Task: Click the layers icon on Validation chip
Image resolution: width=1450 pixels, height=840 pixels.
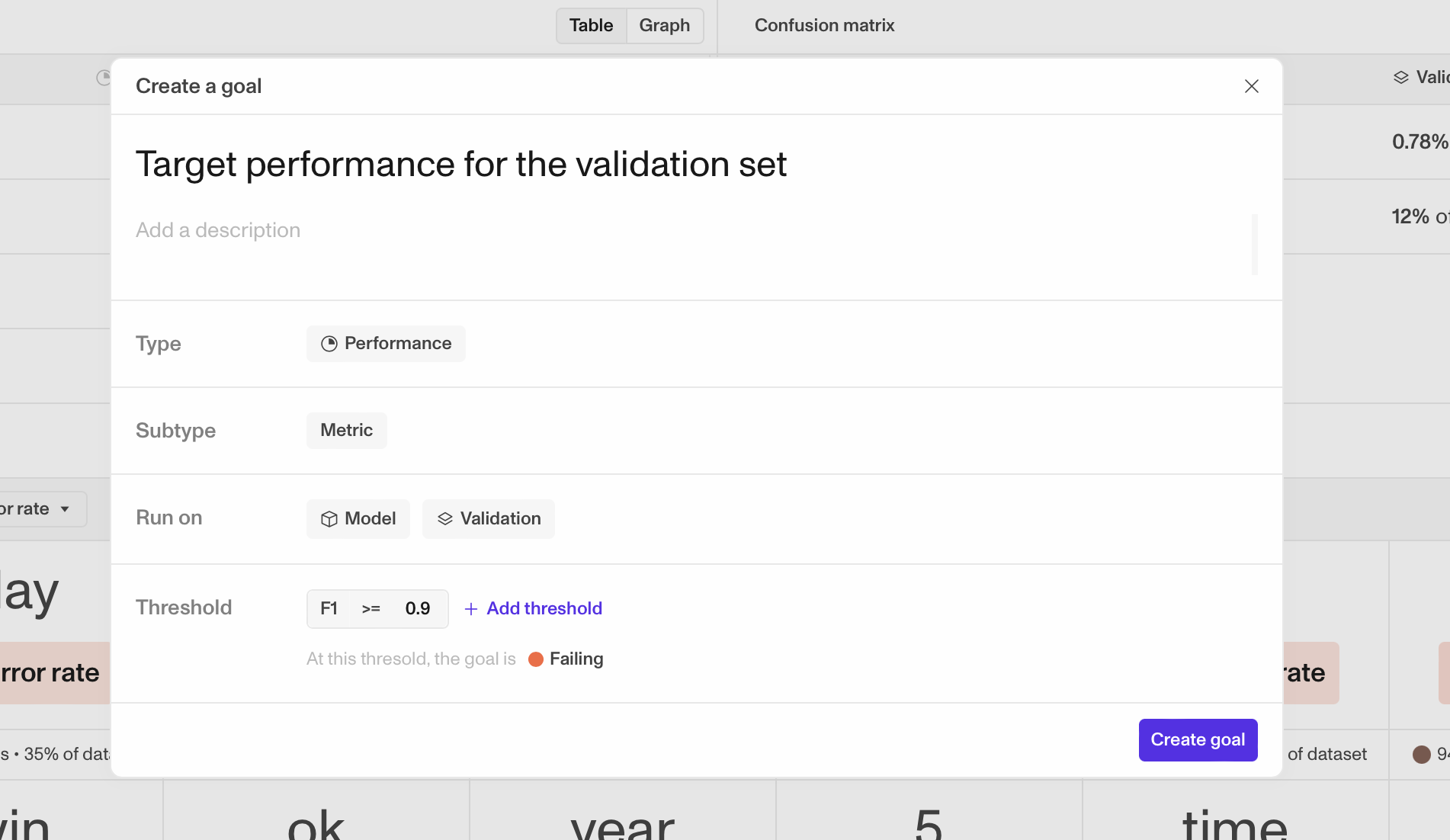Action: pos(445,519)
